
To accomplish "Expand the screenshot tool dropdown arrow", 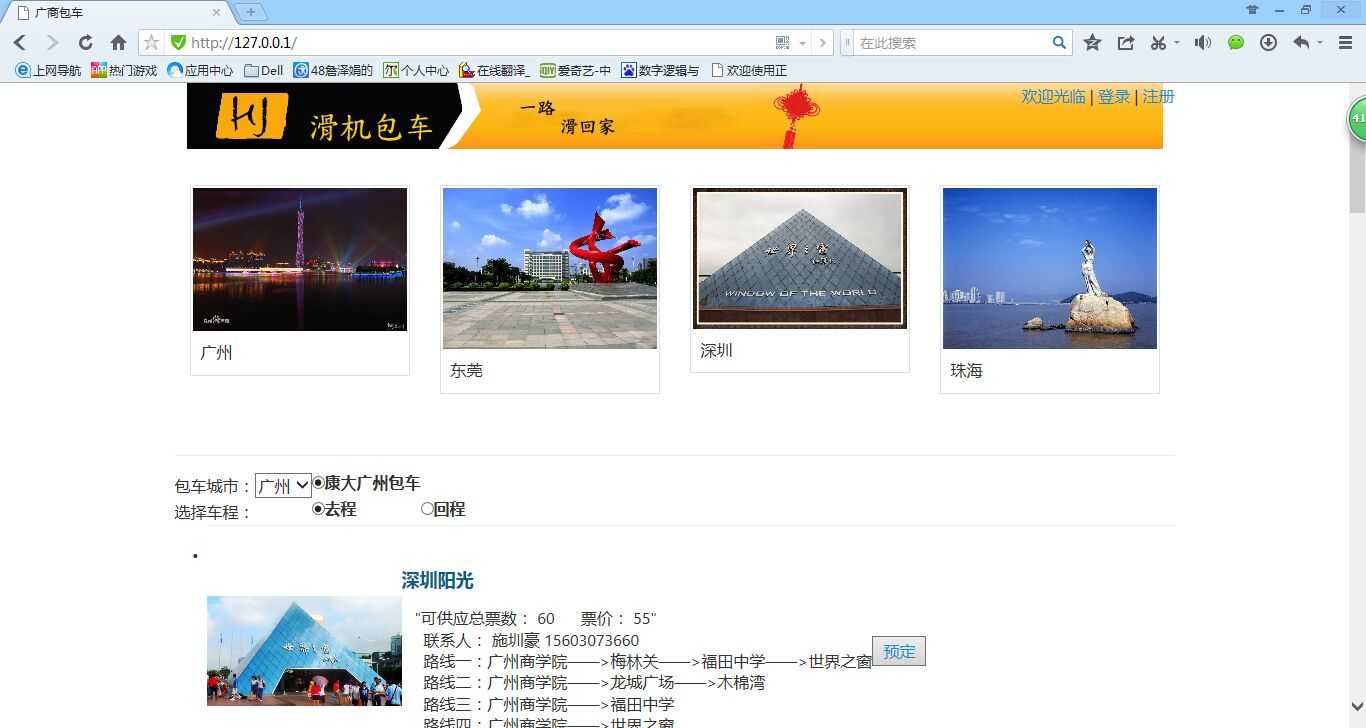I will tap(1177, 43).
